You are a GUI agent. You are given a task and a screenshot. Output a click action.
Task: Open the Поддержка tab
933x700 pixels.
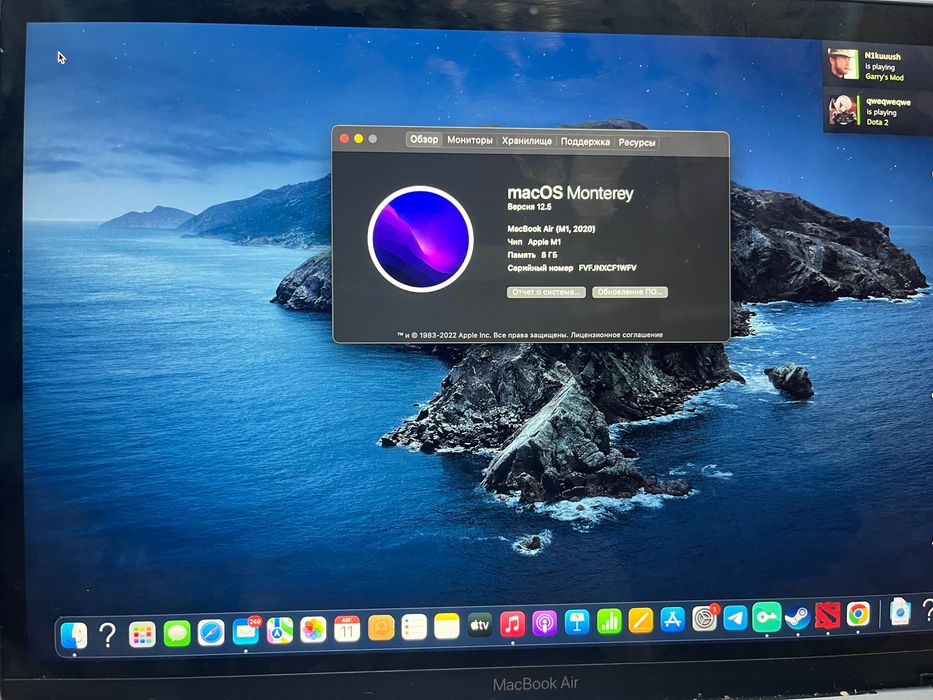click(585, 142)
